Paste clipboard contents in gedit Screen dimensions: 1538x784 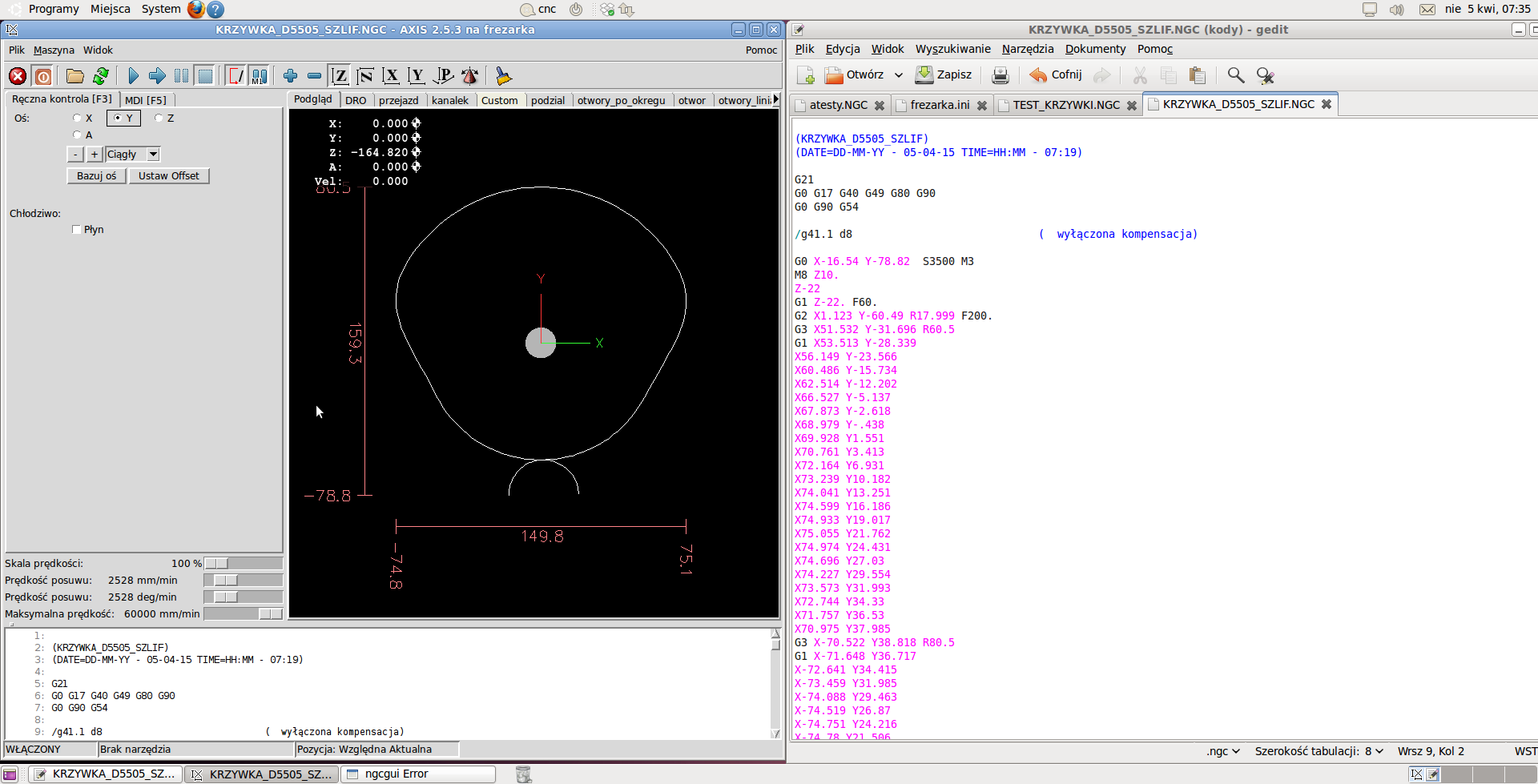pos(1198,75)
